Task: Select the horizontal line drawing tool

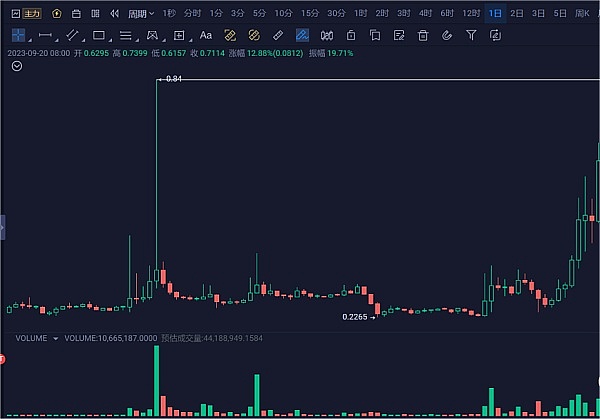Action: (x=45, y=35)
